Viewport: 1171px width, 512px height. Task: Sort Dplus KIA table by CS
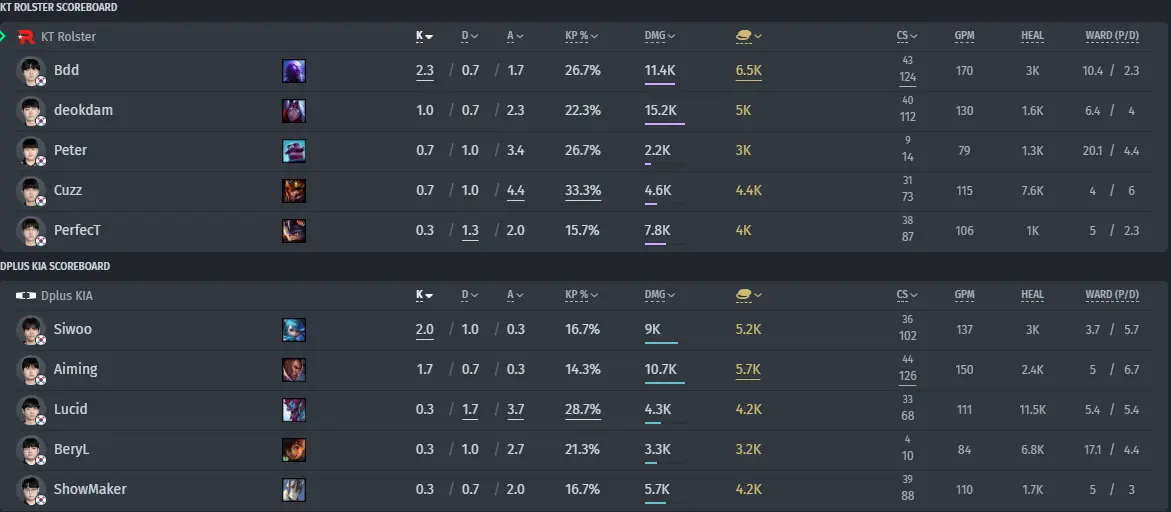click(907, 295)
